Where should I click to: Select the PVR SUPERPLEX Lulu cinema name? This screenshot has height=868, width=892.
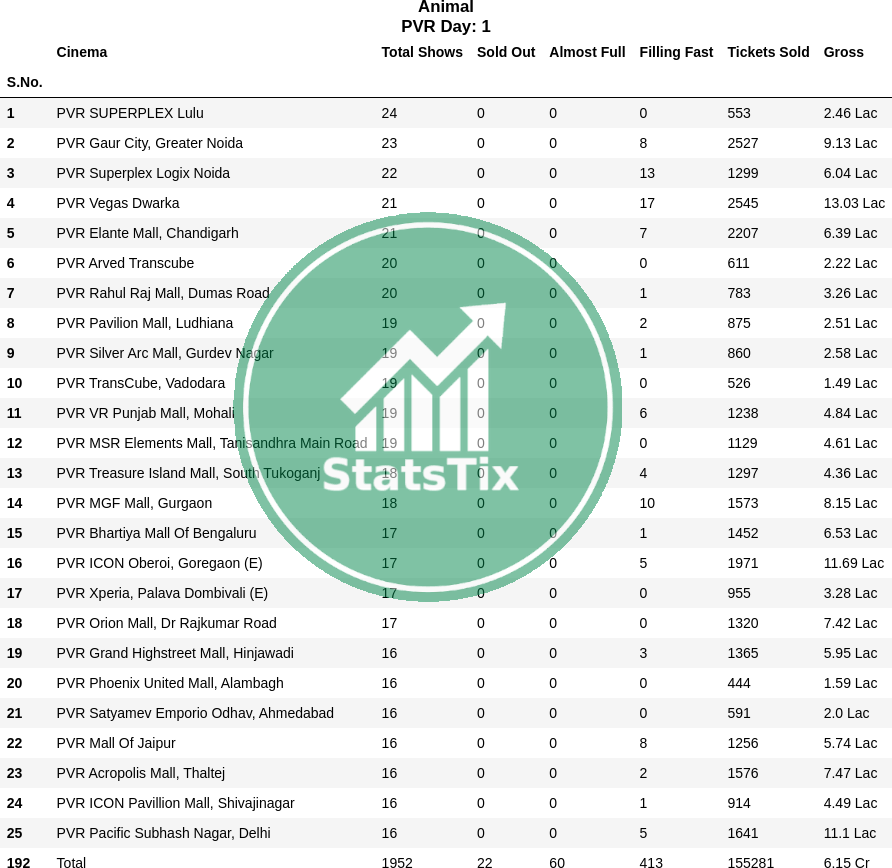point(130,113)
